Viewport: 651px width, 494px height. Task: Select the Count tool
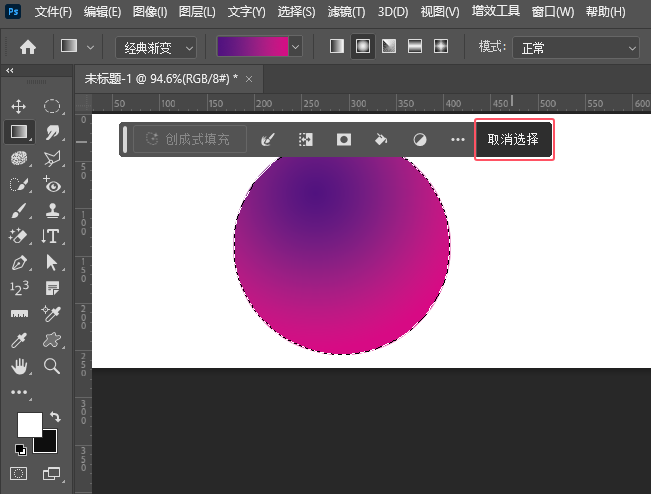pos(19,288)
